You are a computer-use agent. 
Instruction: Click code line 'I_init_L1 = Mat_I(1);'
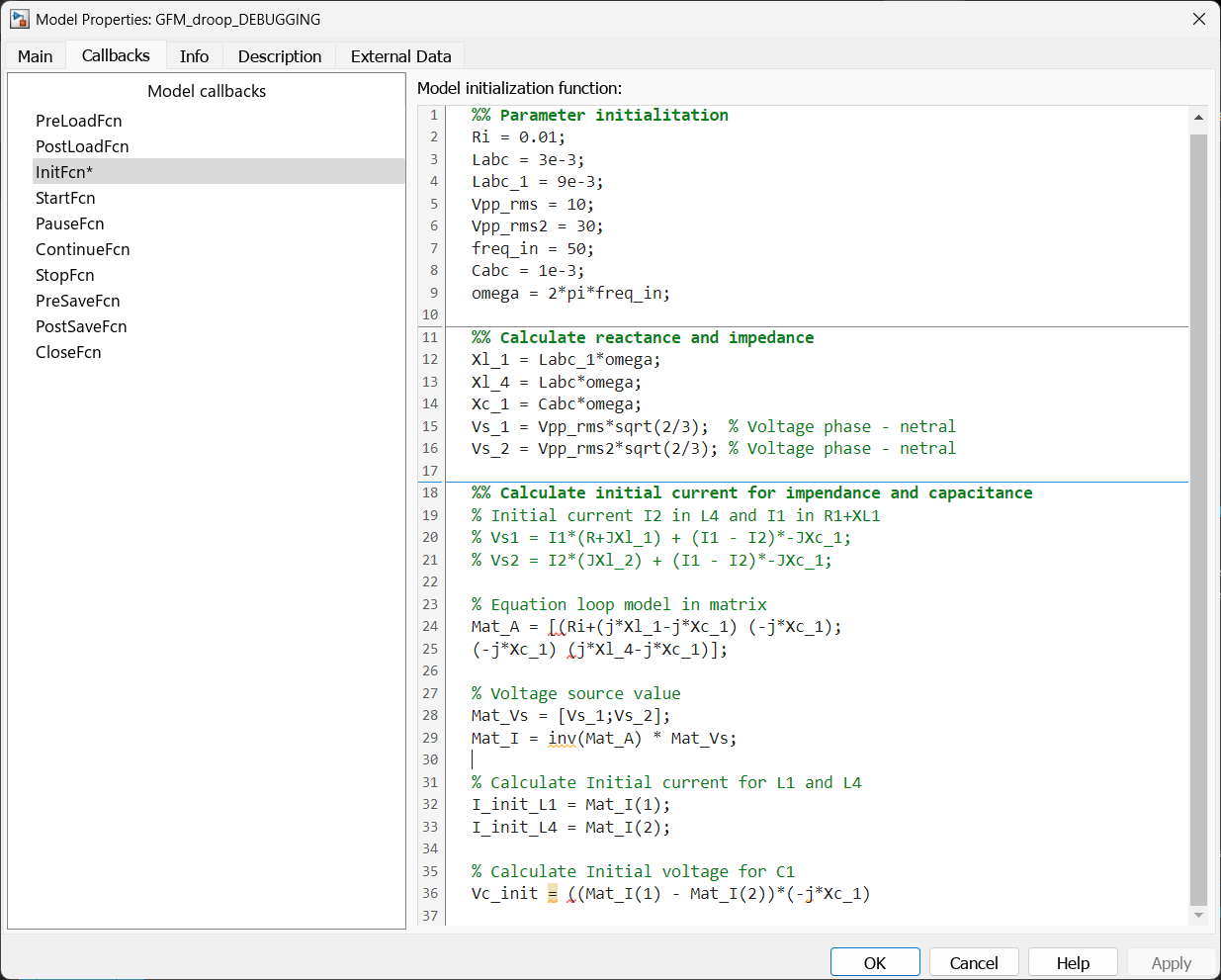coord(570,805)
